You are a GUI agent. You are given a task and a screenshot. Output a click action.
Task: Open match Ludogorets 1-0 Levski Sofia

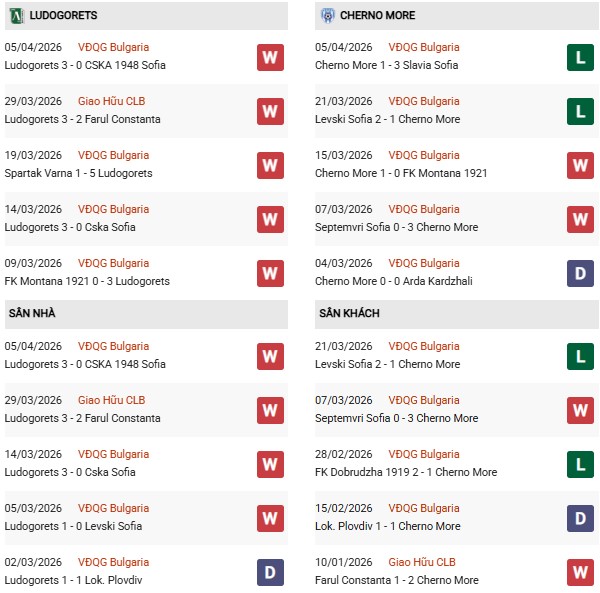click(x=74, y=526)
